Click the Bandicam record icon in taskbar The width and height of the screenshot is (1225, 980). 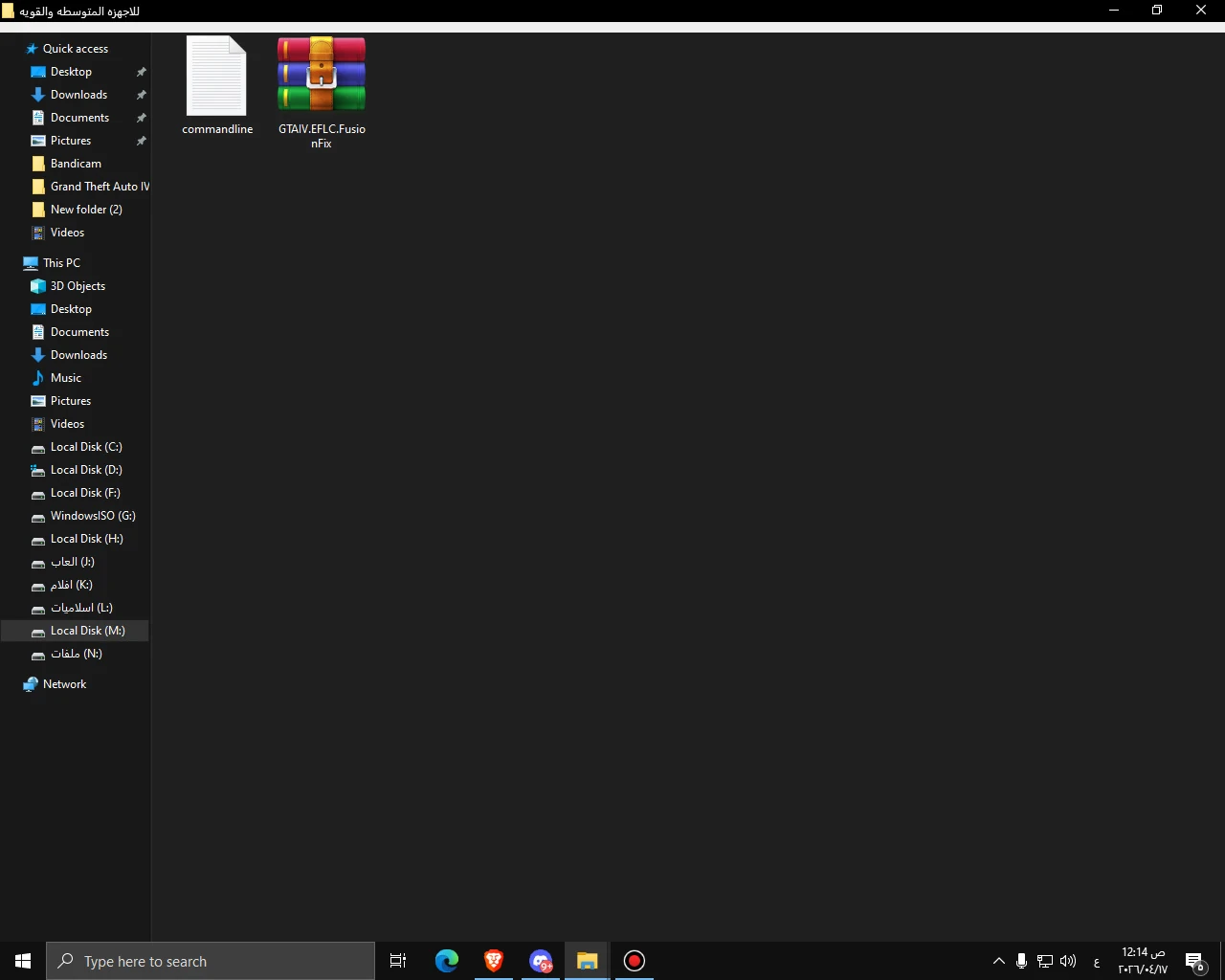coord(635,961)
